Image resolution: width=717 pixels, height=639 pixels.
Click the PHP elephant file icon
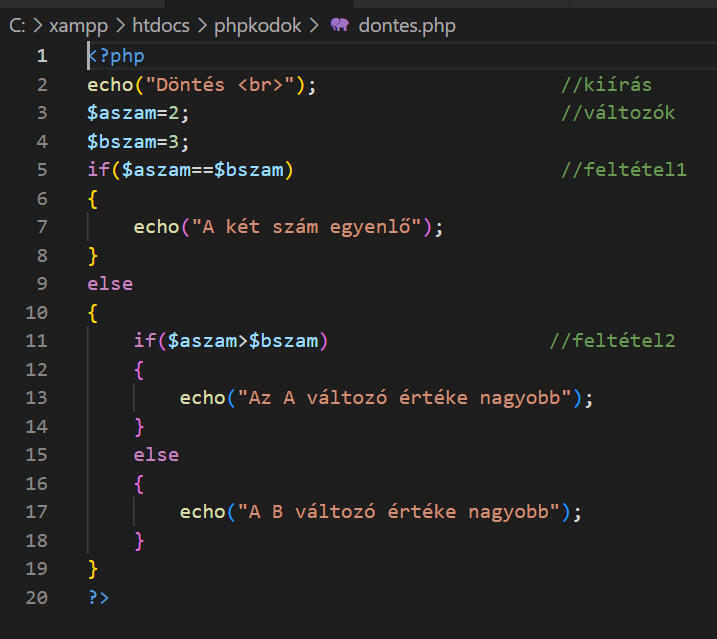pyautogui.click(x=340, y=26)
